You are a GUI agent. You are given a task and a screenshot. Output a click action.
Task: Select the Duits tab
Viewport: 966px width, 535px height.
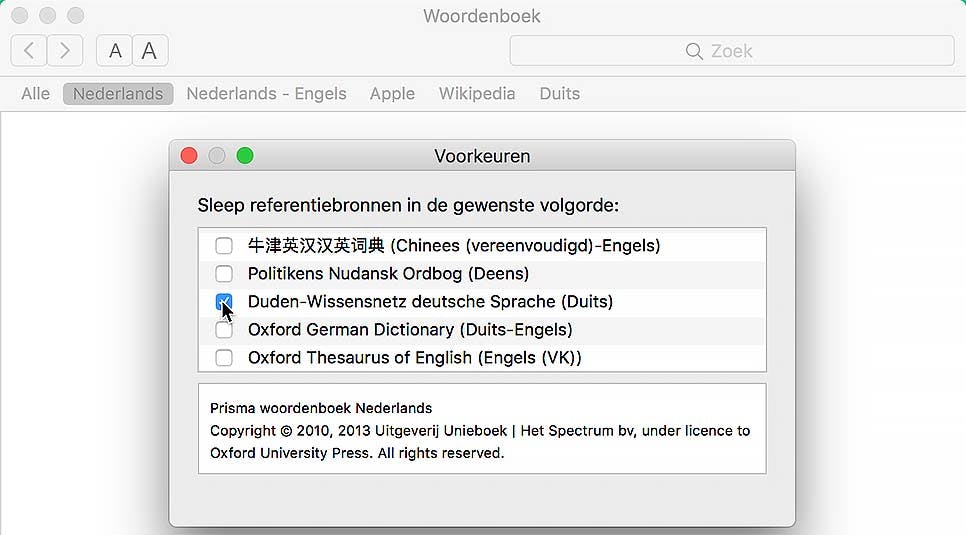559,94
